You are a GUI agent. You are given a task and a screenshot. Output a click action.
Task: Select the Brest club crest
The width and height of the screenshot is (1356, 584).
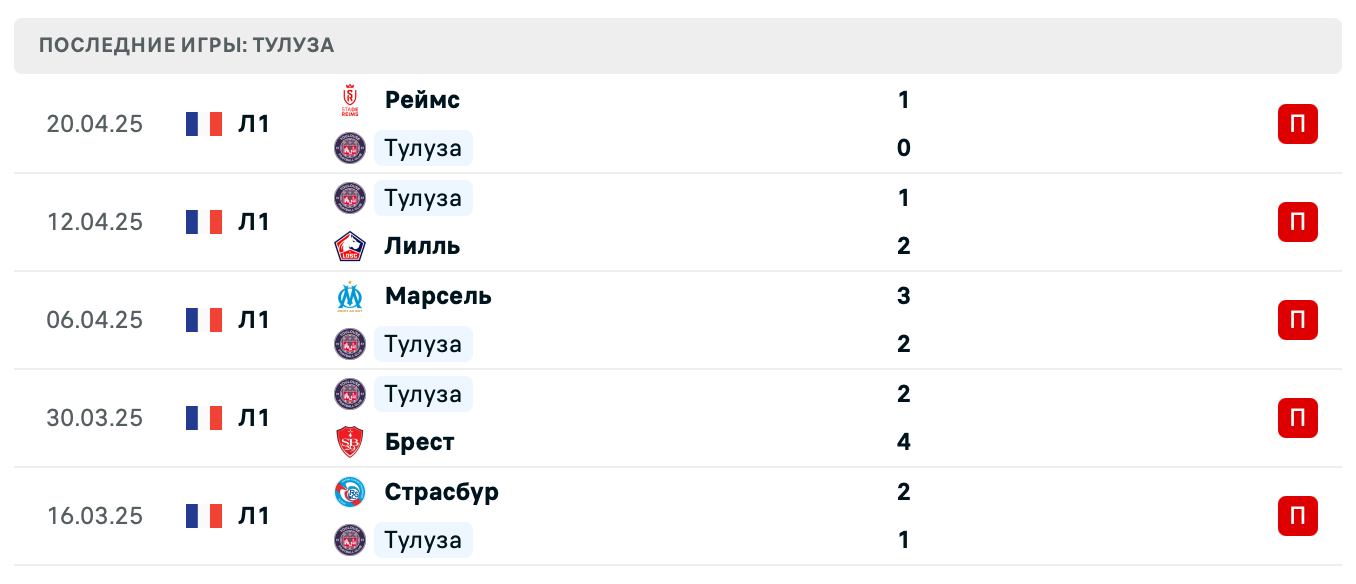[349, 442]
